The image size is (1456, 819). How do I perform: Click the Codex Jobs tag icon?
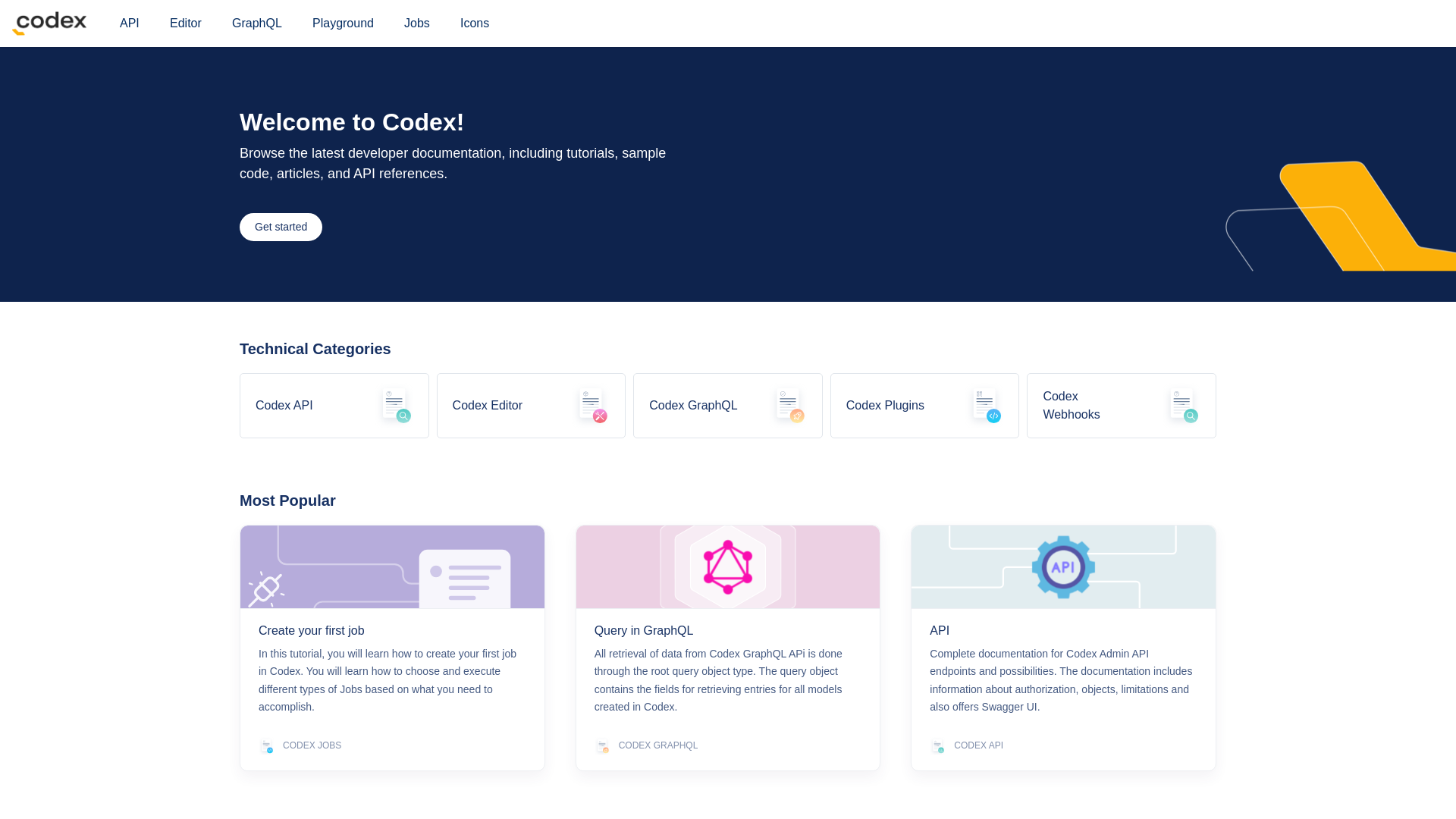pos(266,746)
